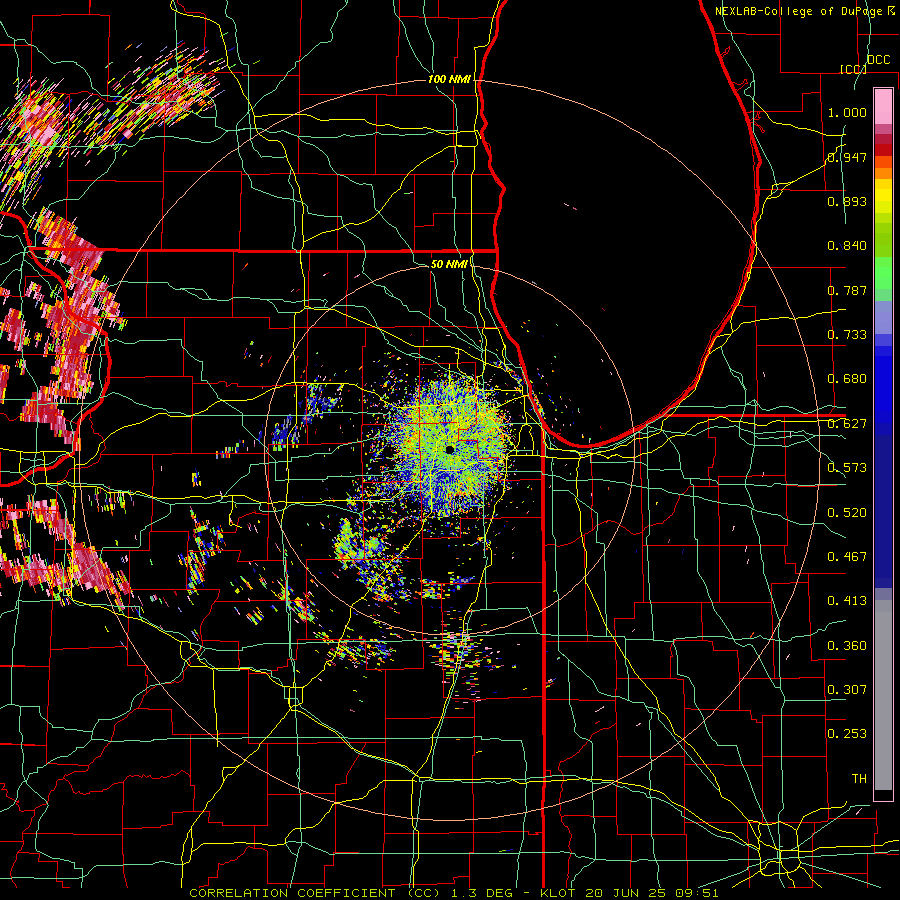Select the 0.947 scale value

[847, 157]
